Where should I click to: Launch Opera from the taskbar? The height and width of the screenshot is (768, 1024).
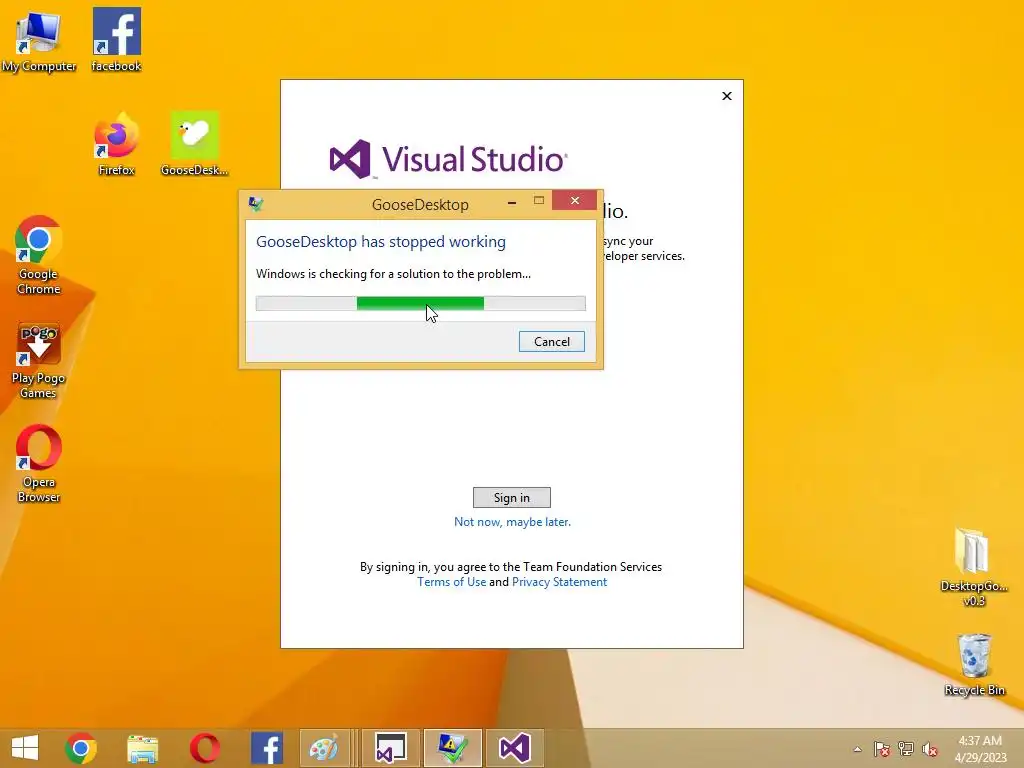(x=204, y=748)
